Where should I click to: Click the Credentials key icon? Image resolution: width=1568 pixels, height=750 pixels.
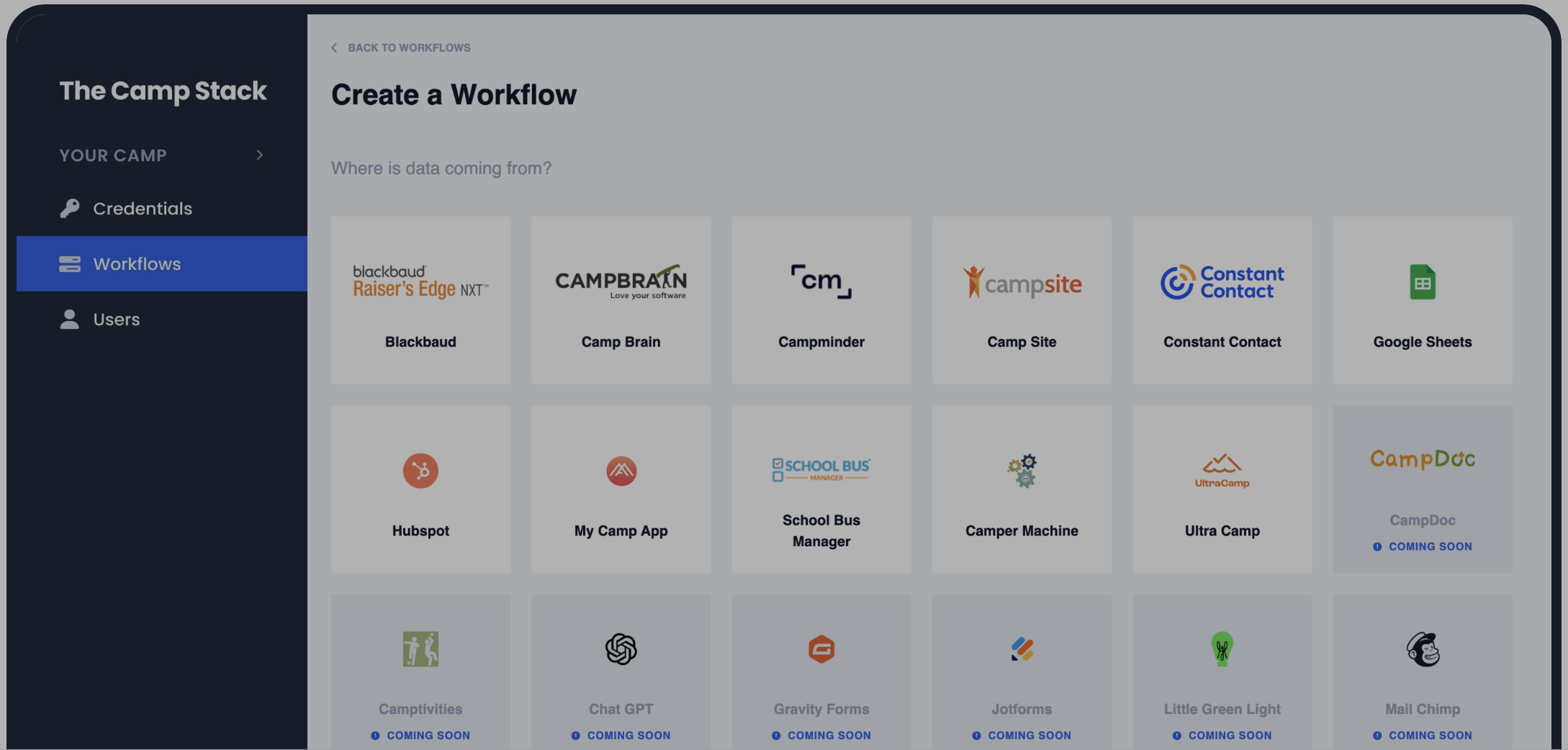click(70, 209)
